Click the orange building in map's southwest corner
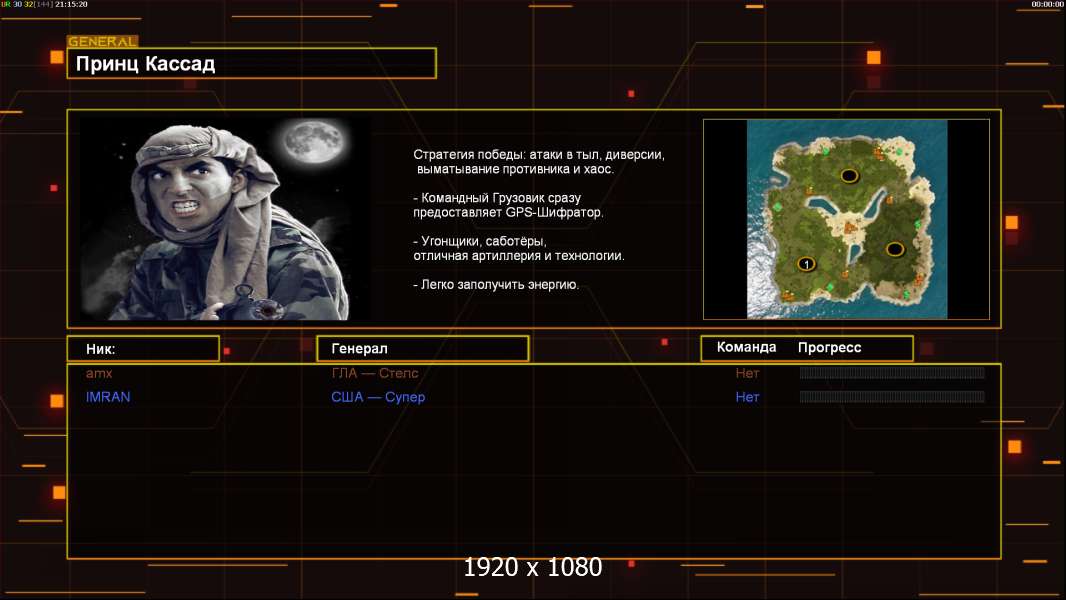Screen dimensions: 1066x600 (788, 294)
